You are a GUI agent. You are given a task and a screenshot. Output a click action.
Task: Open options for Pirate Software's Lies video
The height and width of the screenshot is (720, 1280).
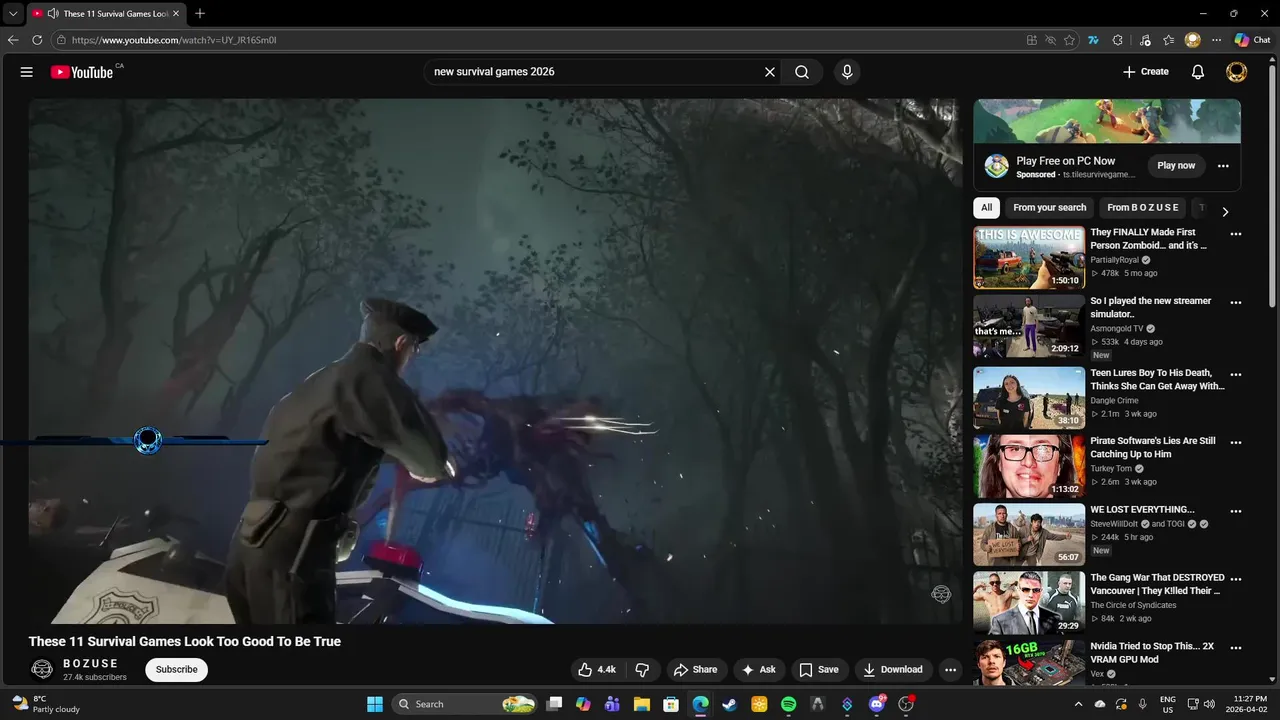1236,442
